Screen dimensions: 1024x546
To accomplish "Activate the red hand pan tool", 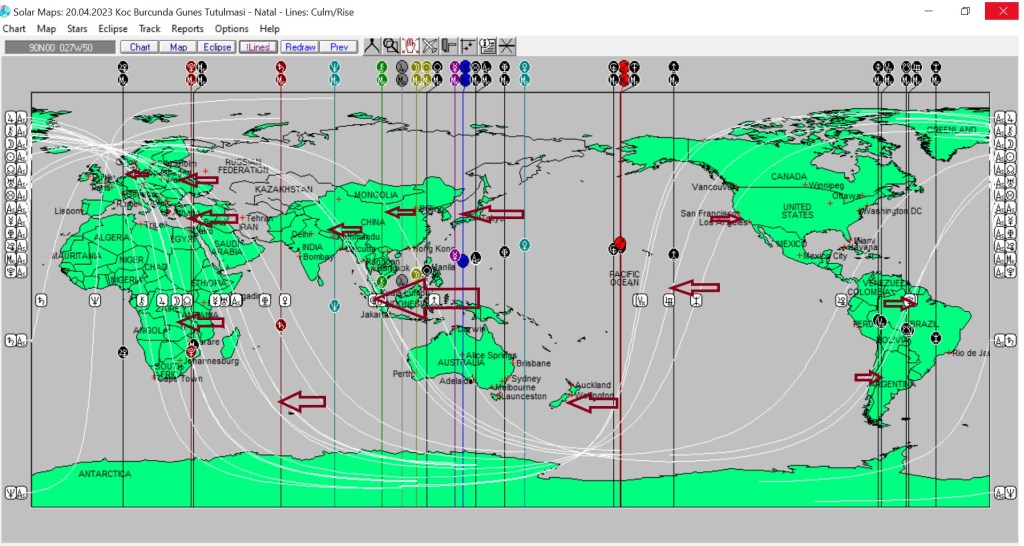I will point(410,46).
